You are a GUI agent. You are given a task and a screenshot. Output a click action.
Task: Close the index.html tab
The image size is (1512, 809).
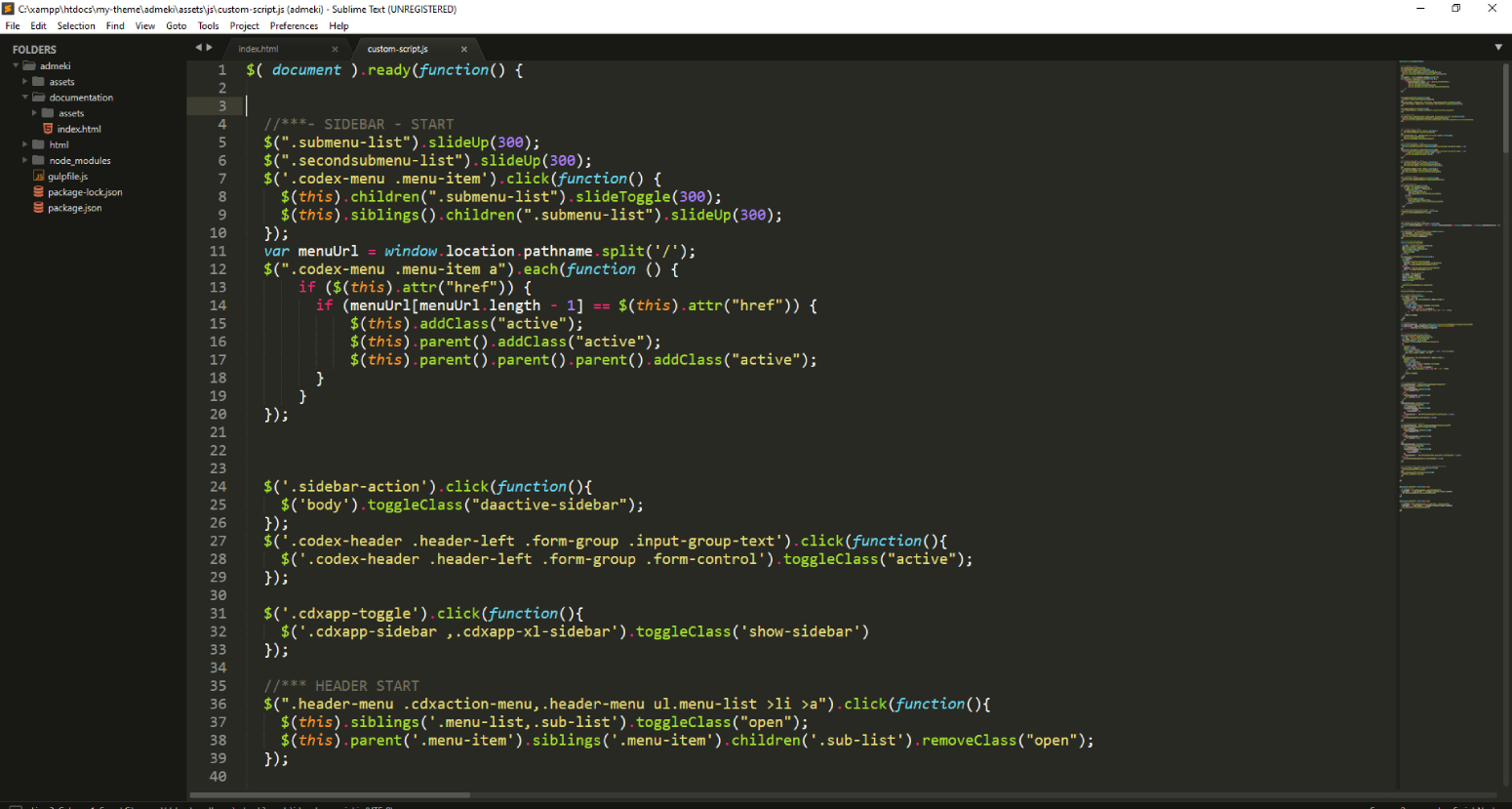tap(335, 49)
